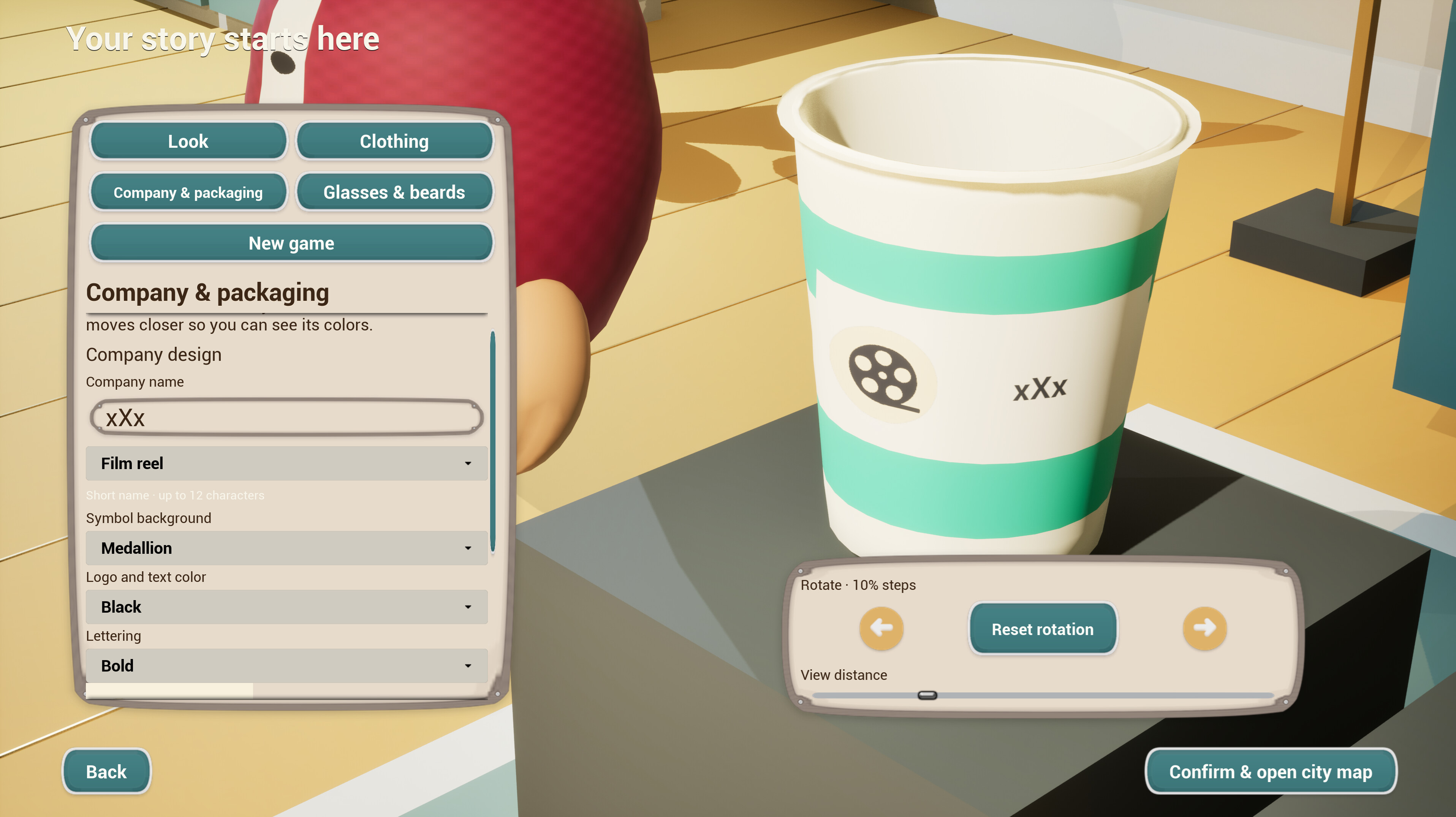Click the xXx text on the cup
1456x817 pixels.
1040,389
